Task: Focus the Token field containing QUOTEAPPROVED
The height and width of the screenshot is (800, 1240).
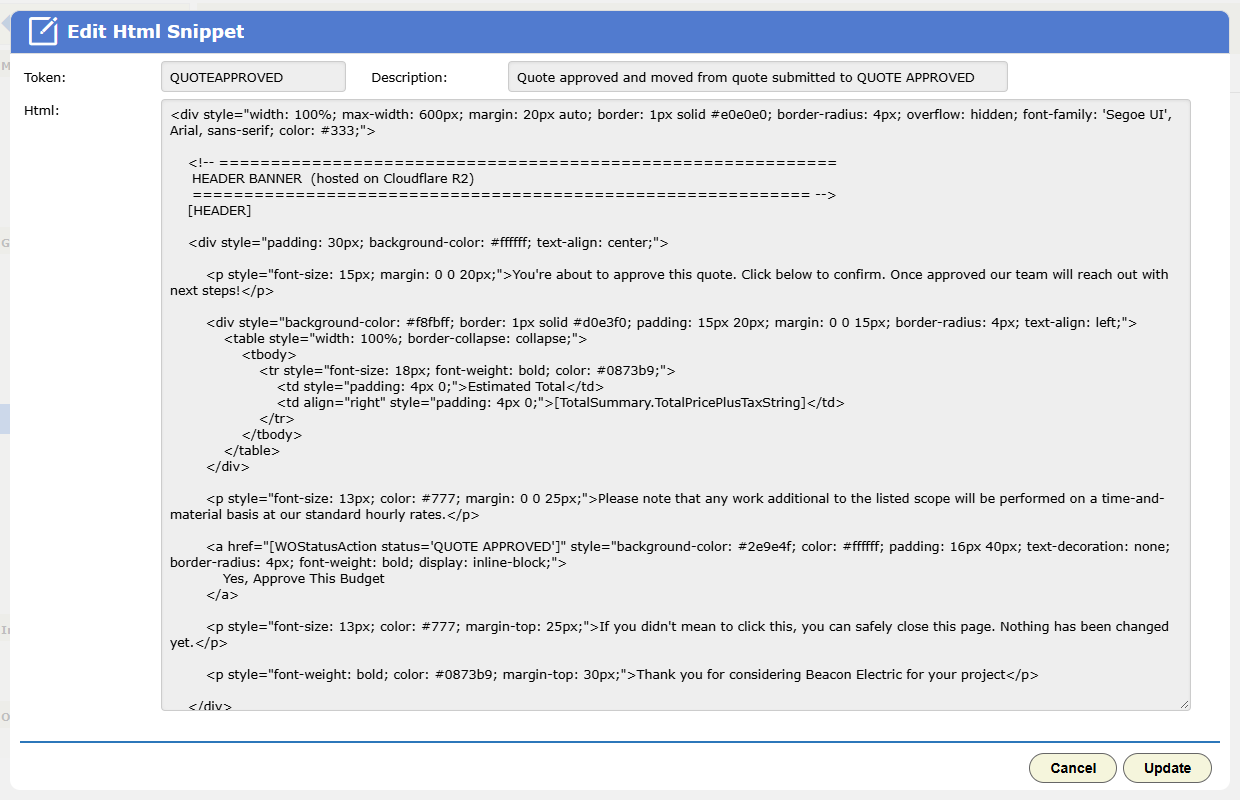Action: (253, 77)
